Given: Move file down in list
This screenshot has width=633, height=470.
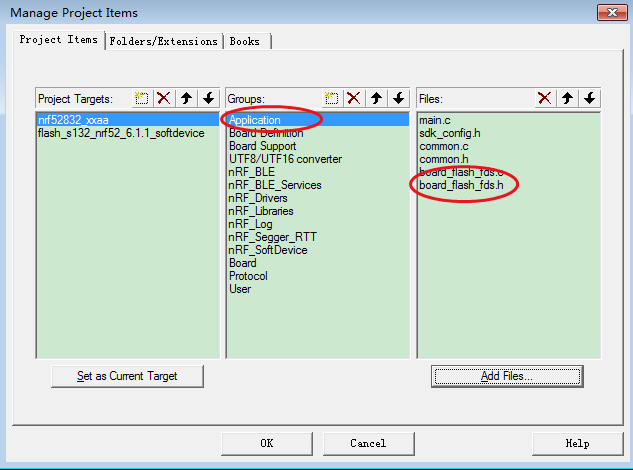Looking at the screenshot, I should (589, 98).
